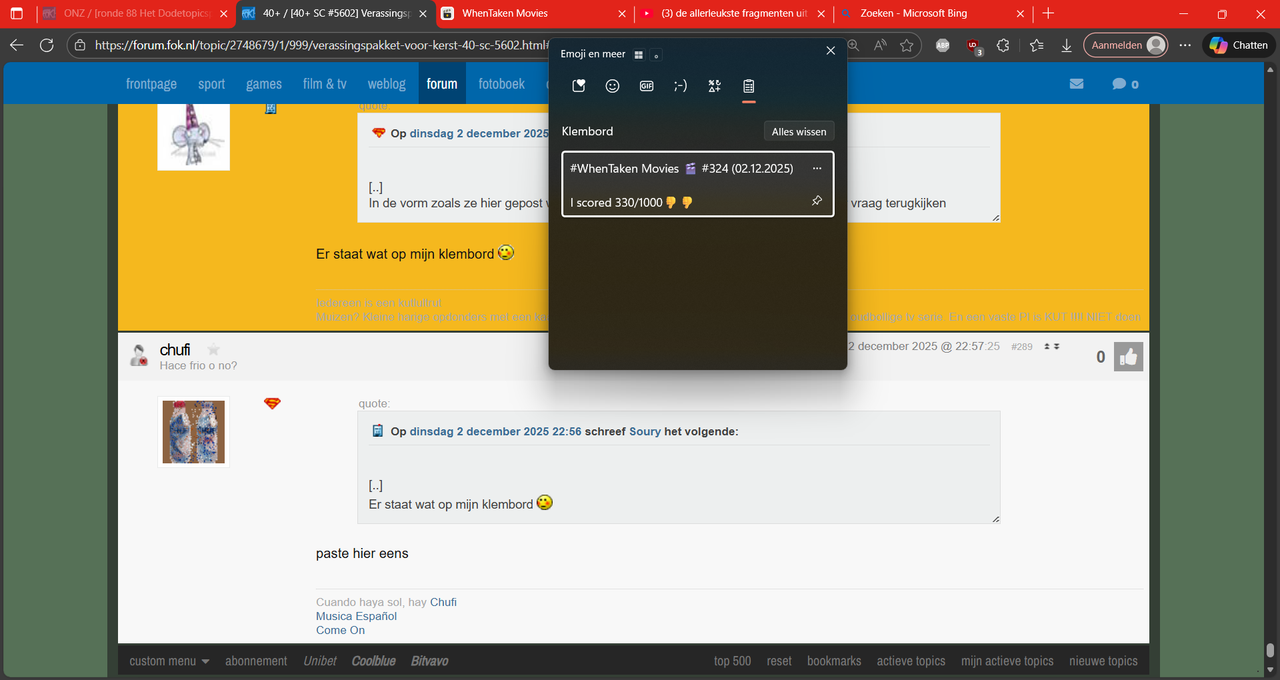Open the sport section

click(x=212, y=84)
